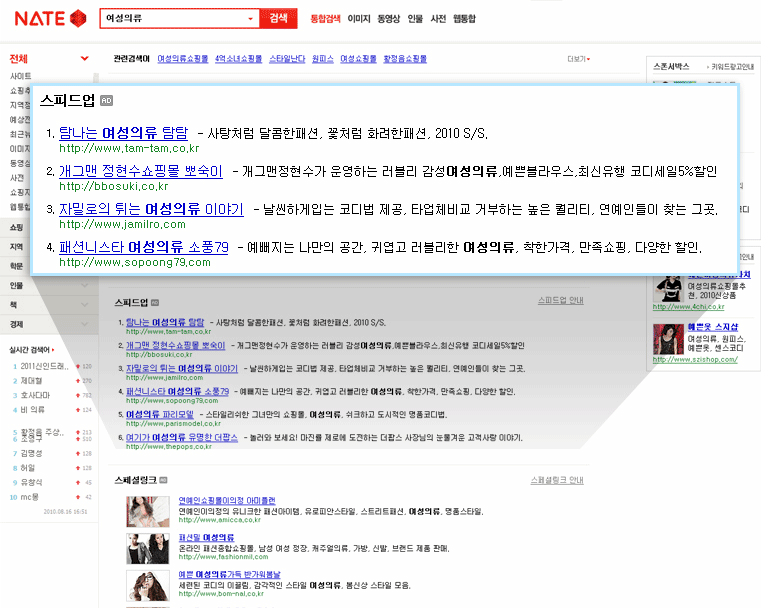Click related search 원피스

pyautogui.click(x=323, y=59)
